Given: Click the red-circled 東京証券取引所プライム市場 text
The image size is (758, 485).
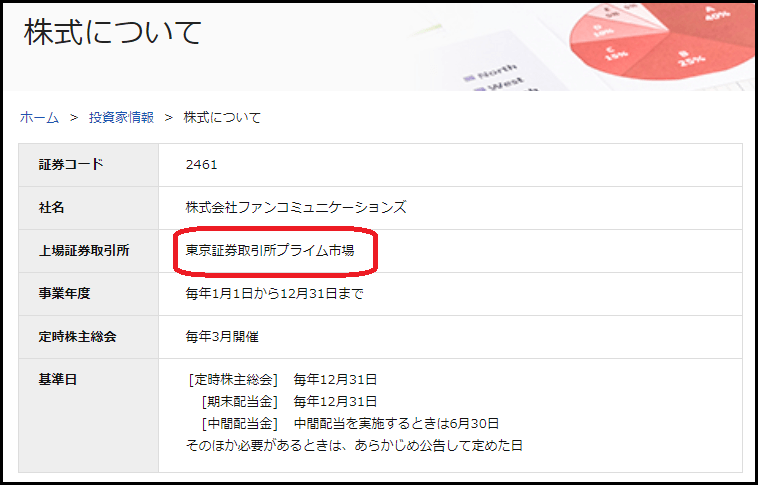Looking at the screenshot, I should pyautogui.click(x=270, y=251).
